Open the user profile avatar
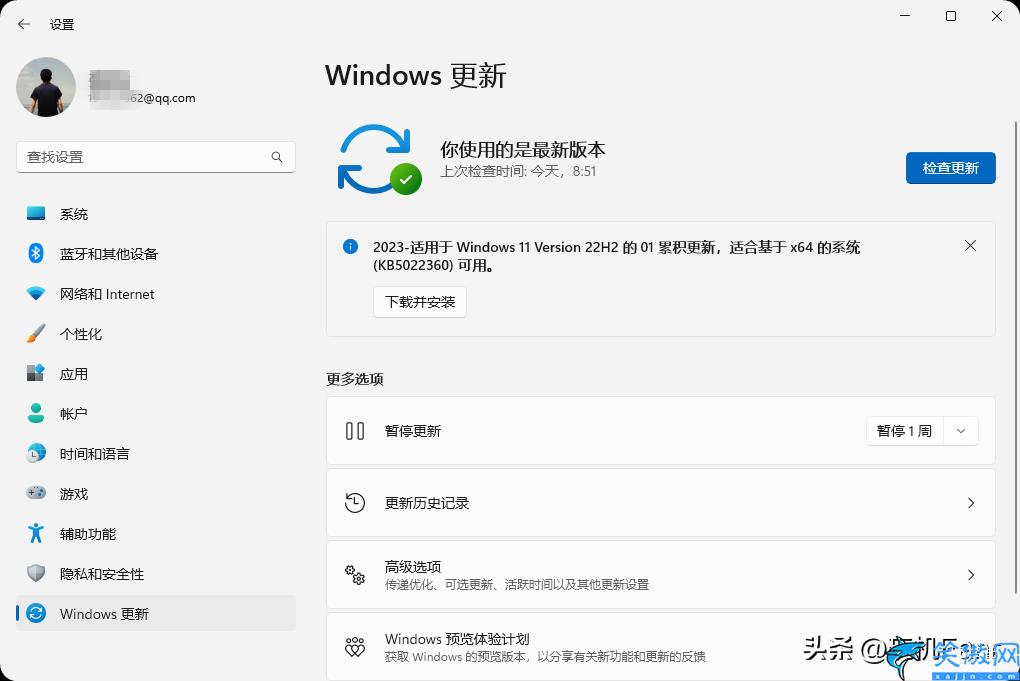1020x681 pixels. click(46, 87)
